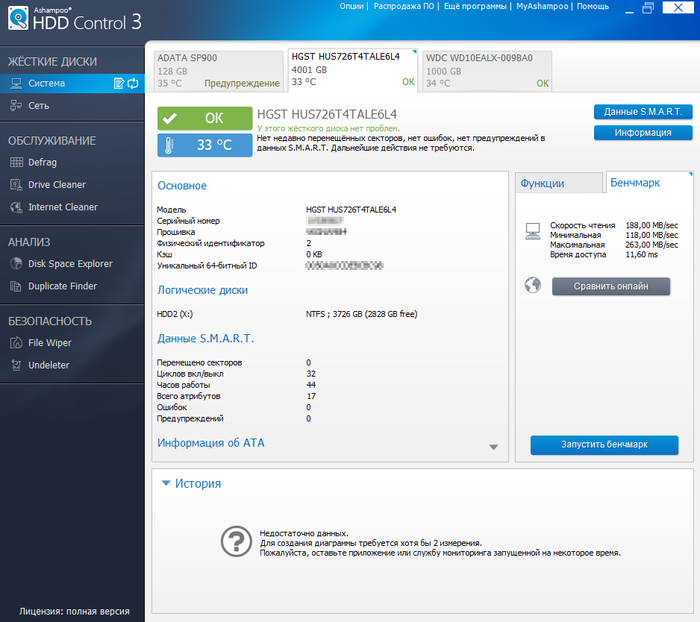Open Disk Space Explorer

click(72, 263)
